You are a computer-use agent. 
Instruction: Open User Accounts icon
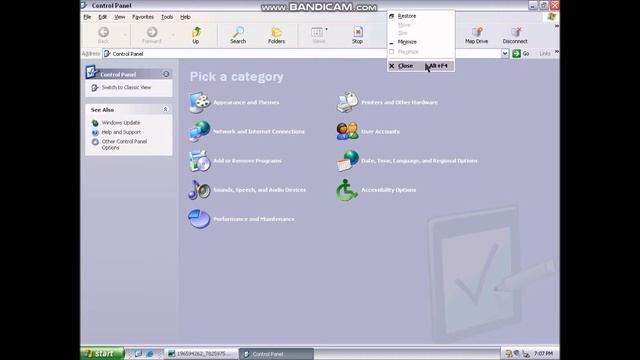[x=347, y=131]
